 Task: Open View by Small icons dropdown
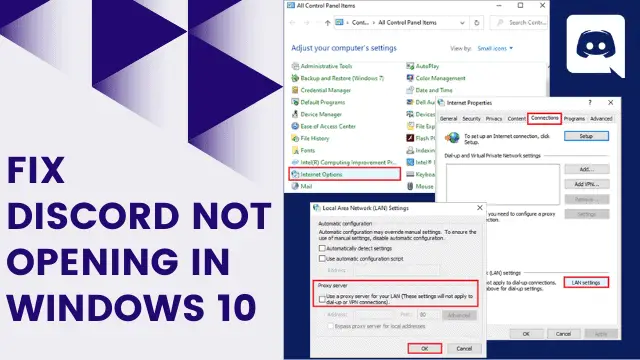pos(495,48)
